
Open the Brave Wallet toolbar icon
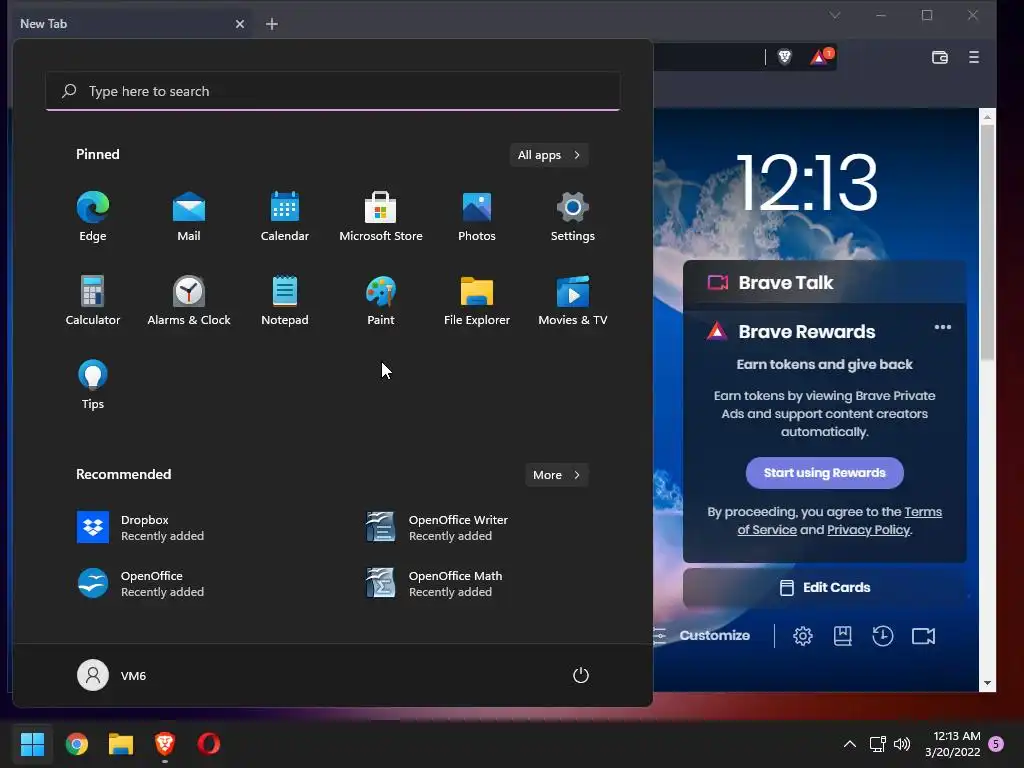[940, 57]
